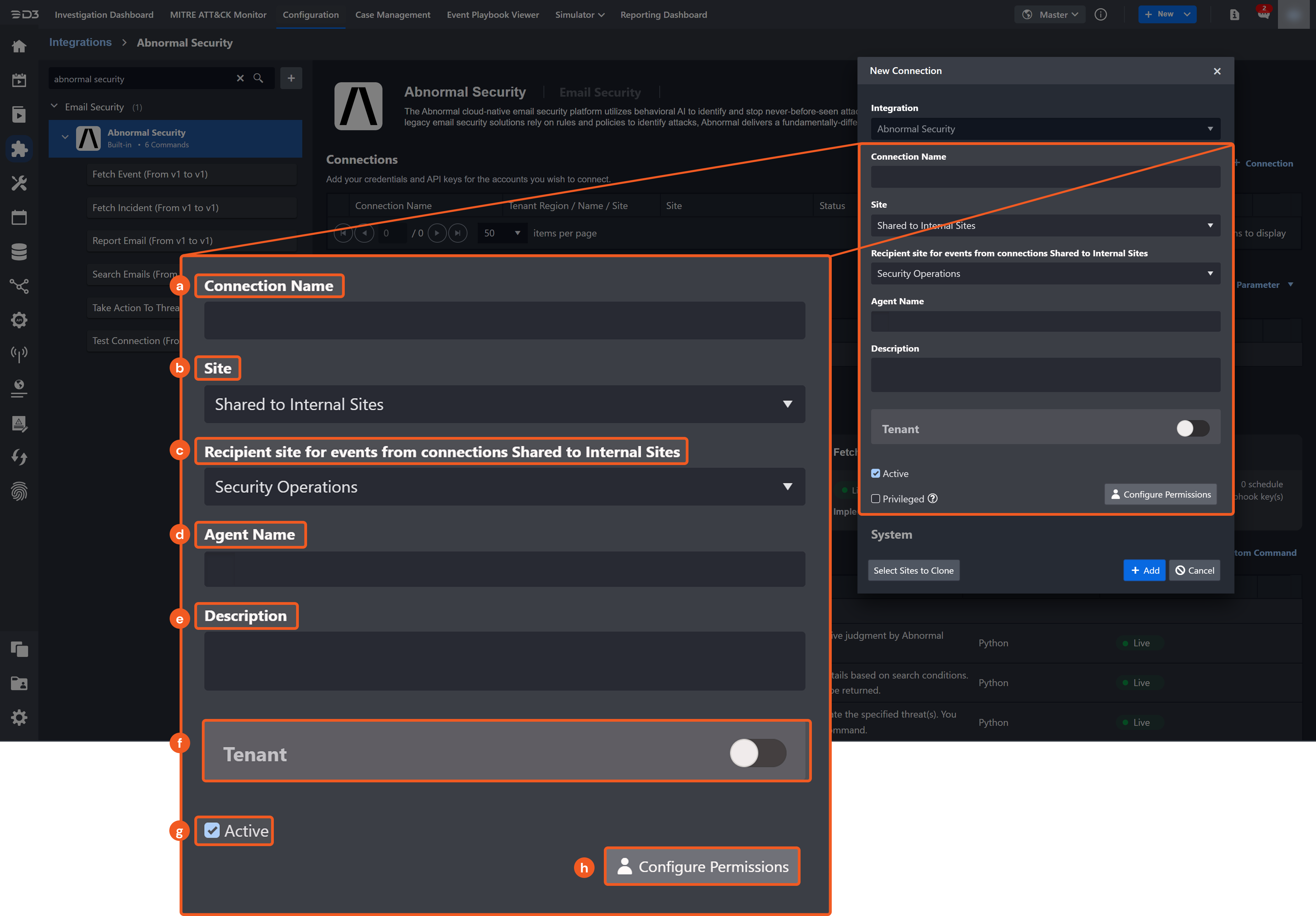Click the plus button next to integration search

click(291, 78)
